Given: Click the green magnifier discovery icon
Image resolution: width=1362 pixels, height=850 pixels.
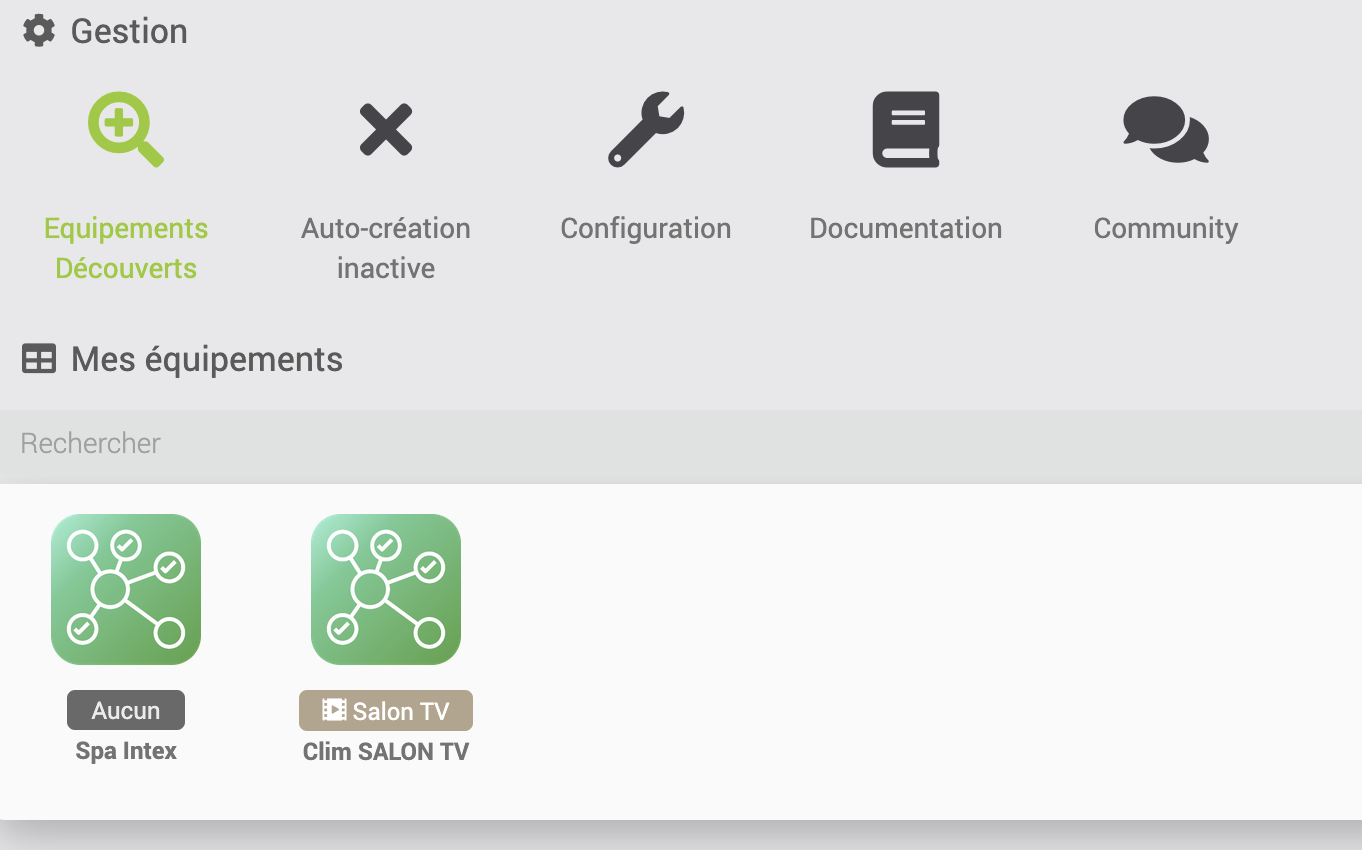Looking at the screenshot, I should click(125, 130).
